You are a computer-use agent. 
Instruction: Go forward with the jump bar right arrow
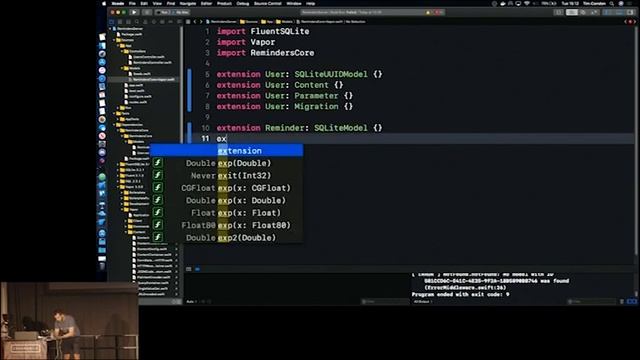point(201,22)
